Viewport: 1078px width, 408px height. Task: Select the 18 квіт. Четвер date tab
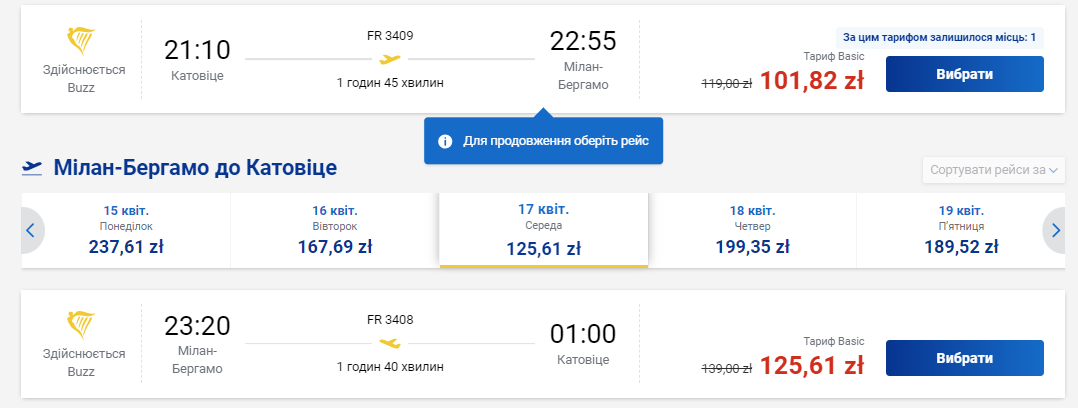pyautogui.click(x=752, y=230)
